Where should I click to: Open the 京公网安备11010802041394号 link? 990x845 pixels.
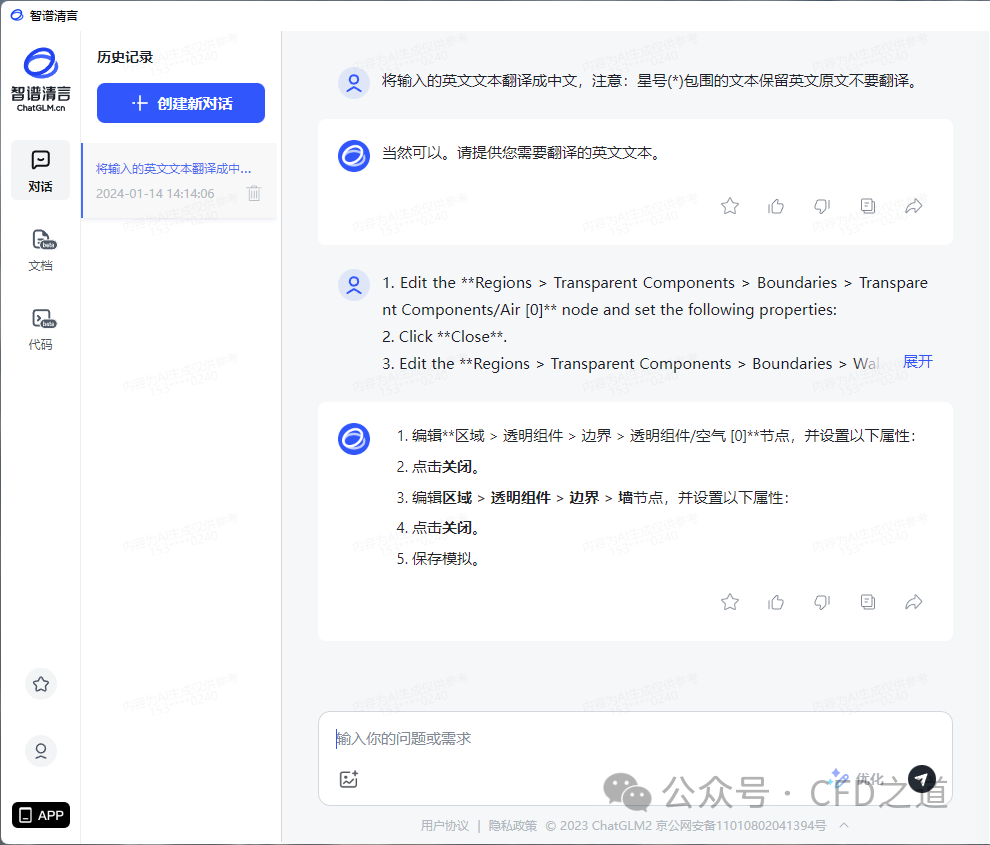coord(740,825)
